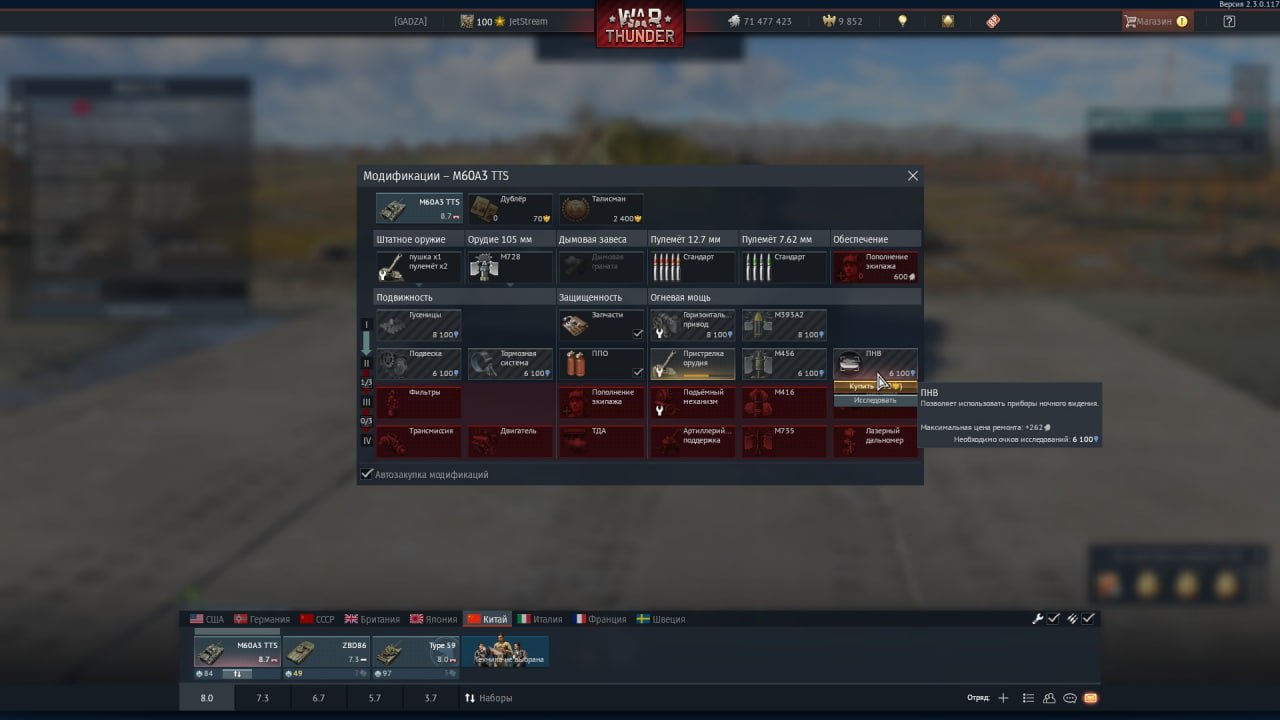Pick the Пристрелка орудия modification
Screen dimensions: 1280x720
click(693, 364)
